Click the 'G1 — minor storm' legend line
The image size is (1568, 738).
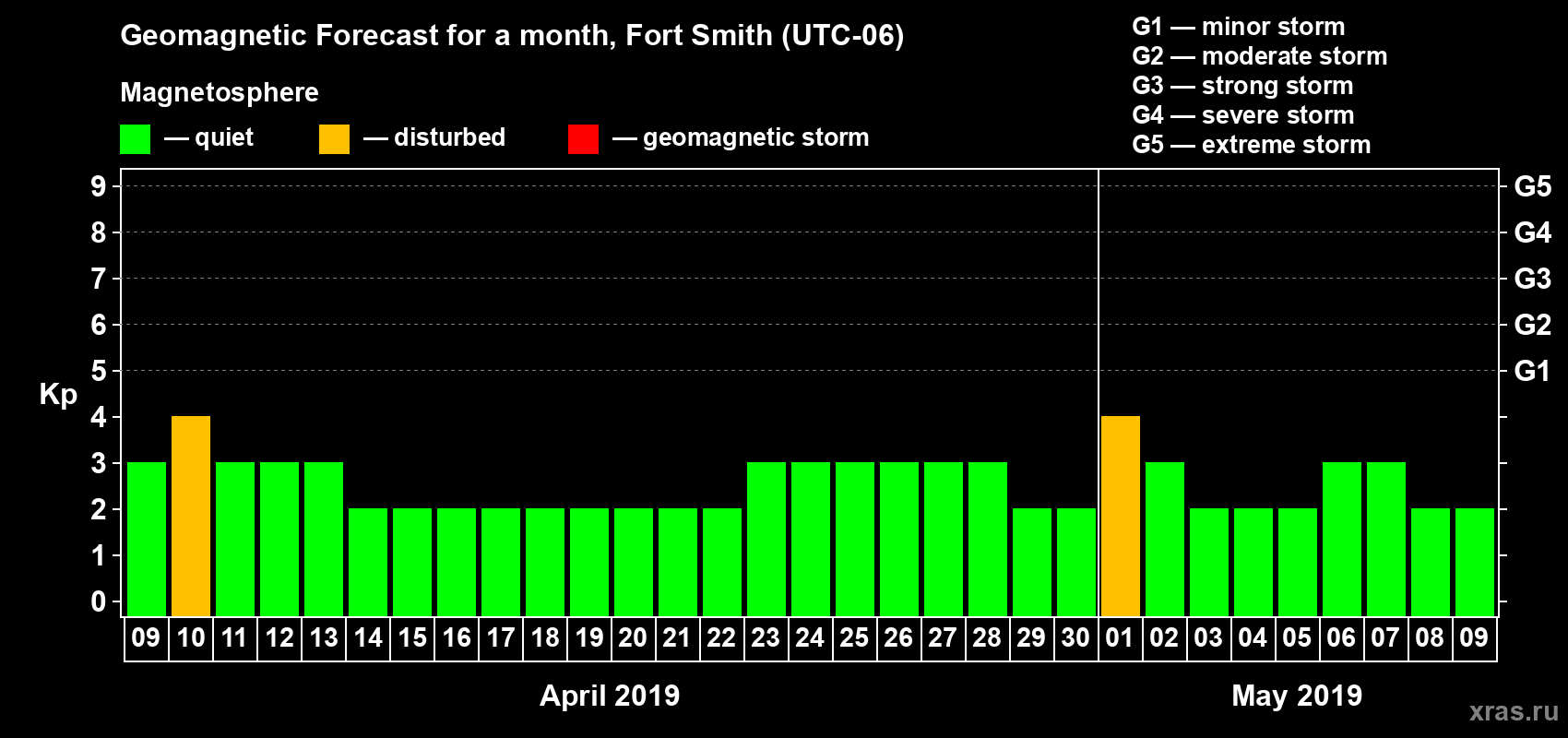coord(1239,27)
